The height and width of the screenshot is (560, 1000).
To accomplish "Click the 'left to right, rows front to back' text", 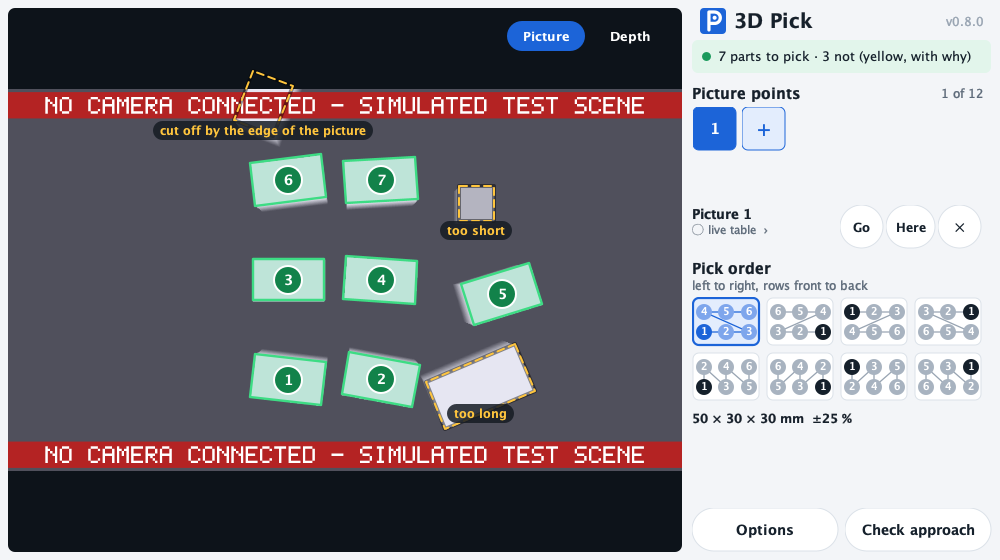I will click(780, 286).
